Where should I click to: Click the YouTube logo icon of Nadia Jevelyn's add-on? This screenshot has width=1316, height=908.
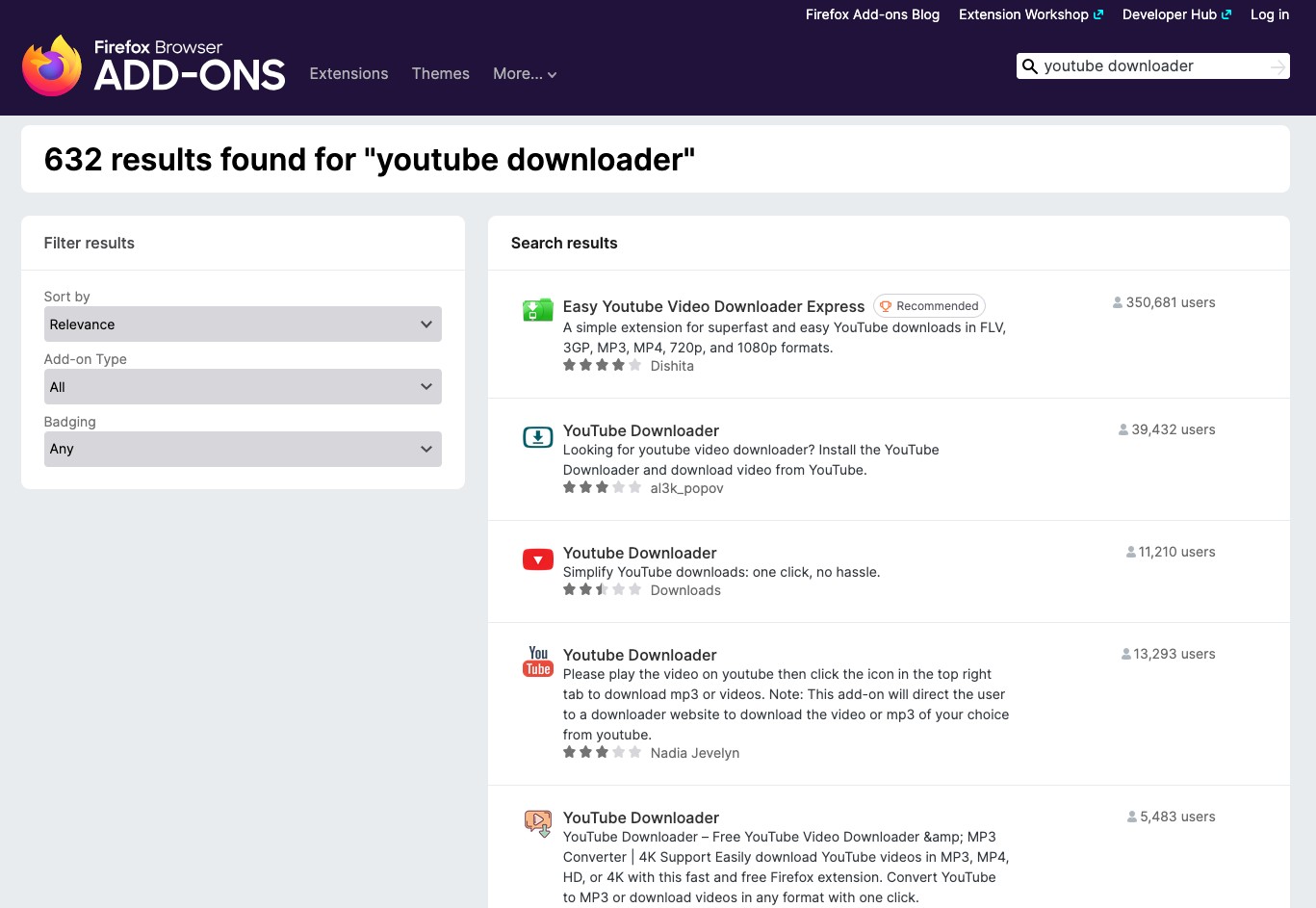[x=537, y=662]
